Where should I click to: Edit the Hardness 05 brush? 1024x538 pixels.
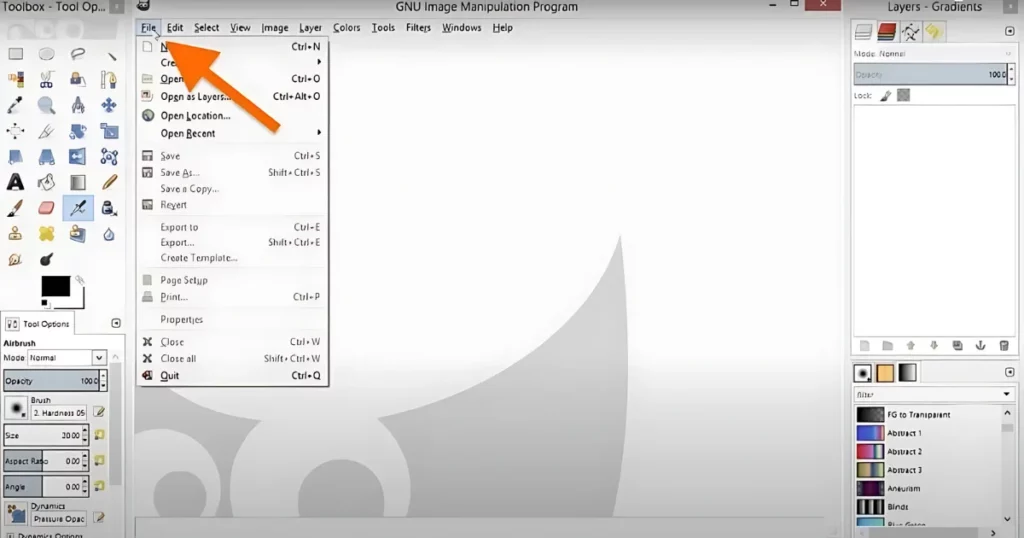[99, 412]
